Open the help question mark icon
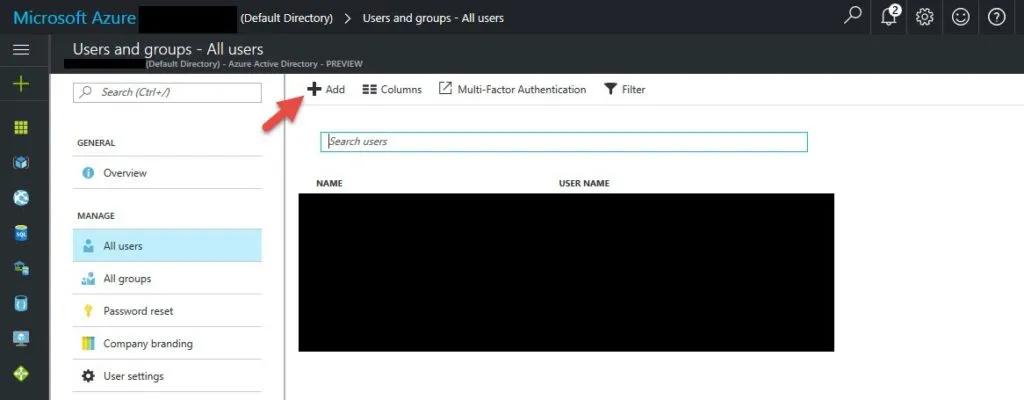 tap(996, 17)
